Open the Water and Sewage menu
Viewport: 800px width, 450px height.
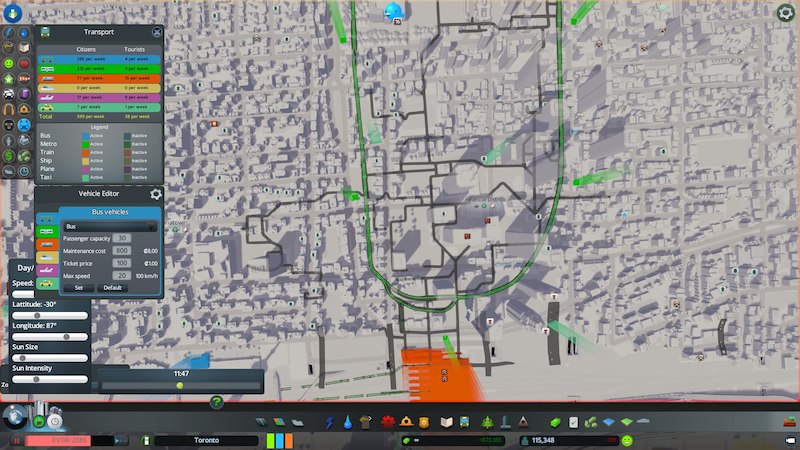pyautogui.click(x=346, y=423)
